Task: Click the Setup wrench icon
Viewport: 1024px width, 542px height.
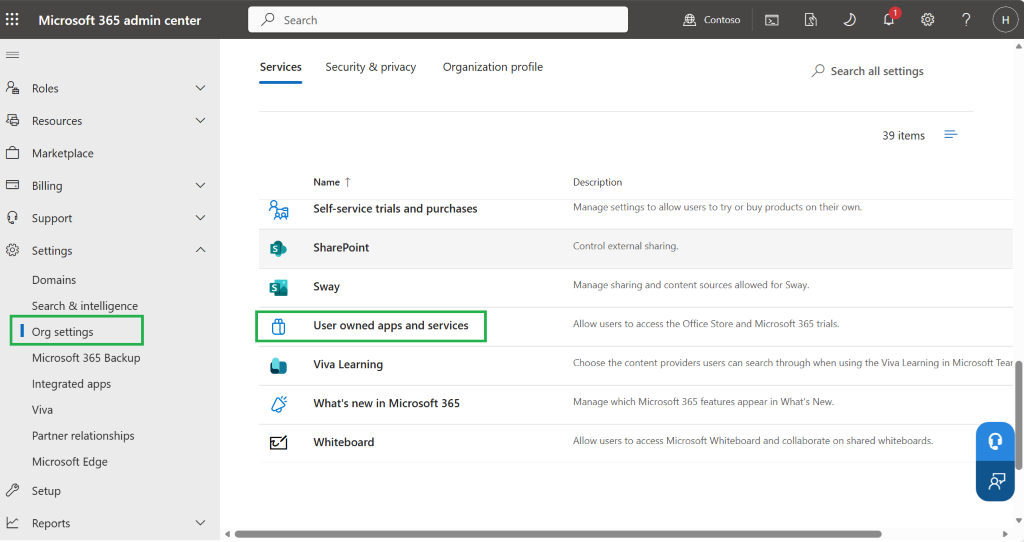Action: pyautogui.click(x=12, y=490)
